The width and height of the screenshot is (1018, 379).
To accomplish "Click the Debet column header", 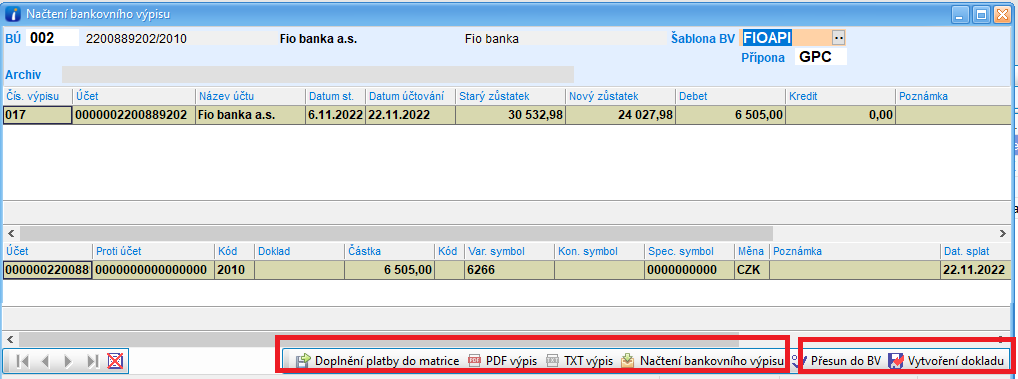I will click(731, 97).
